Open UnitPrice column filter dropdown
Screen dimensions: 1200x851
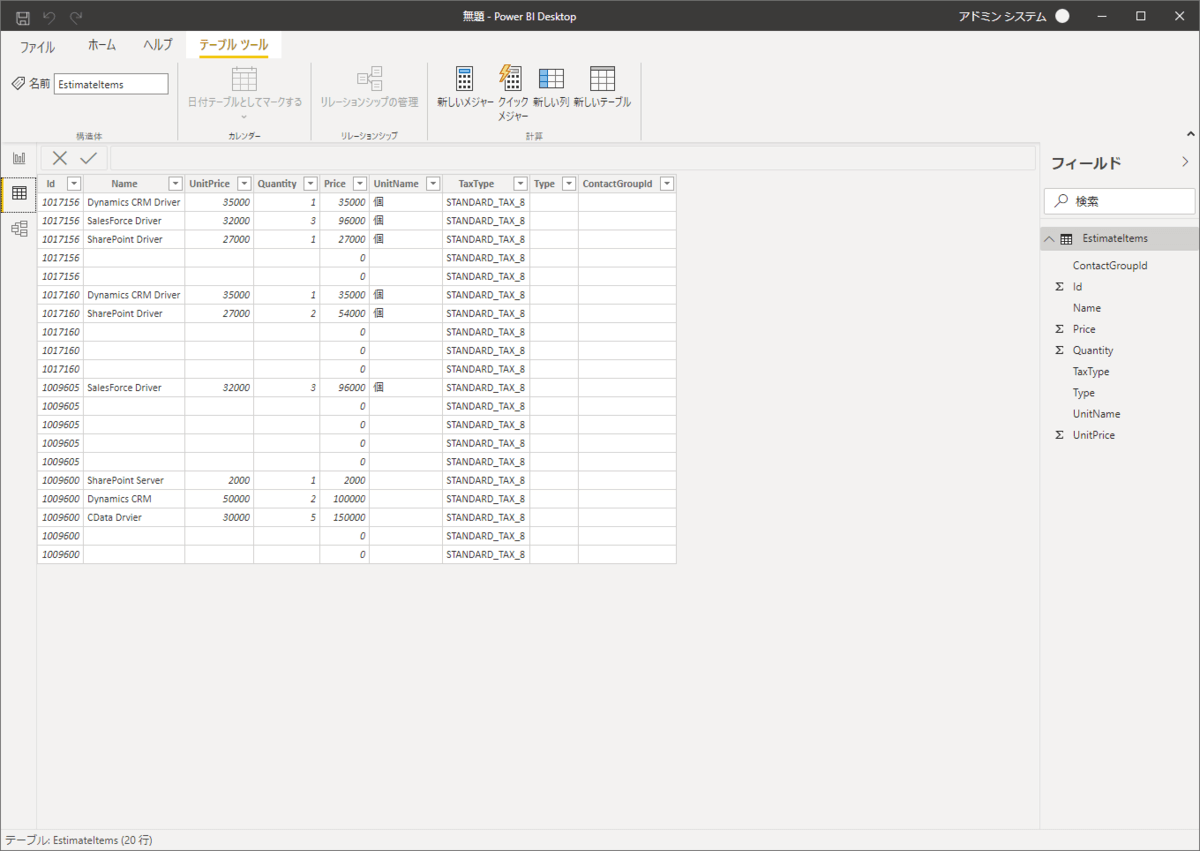244,184
